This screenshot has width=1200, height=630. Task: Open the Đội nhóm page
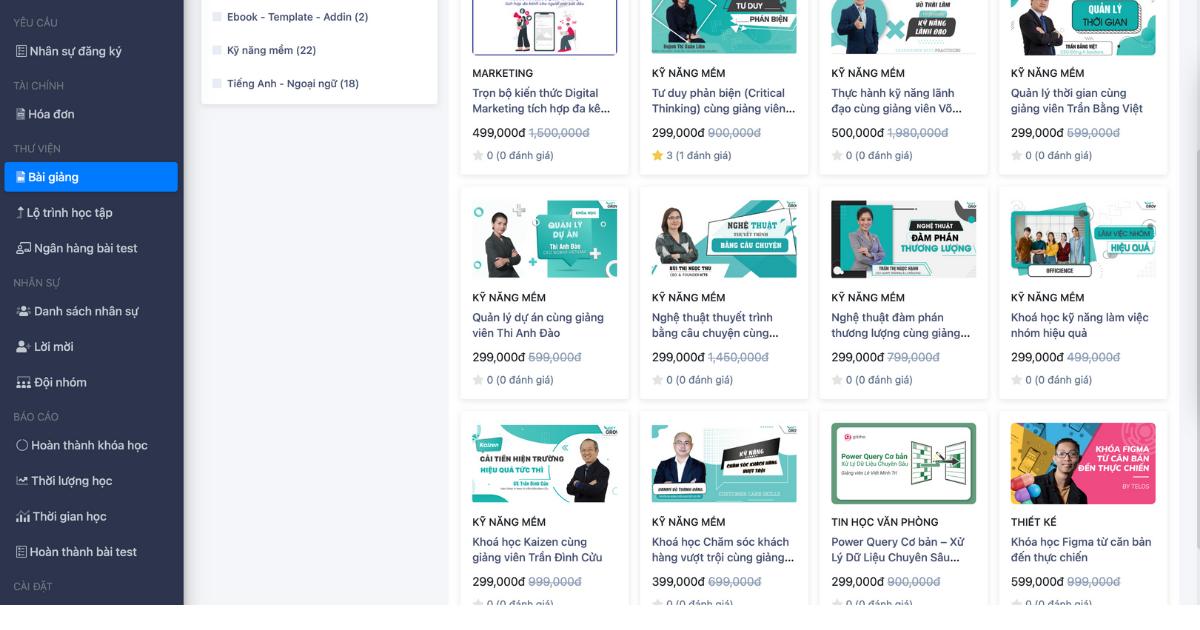(x=91, y=382)
